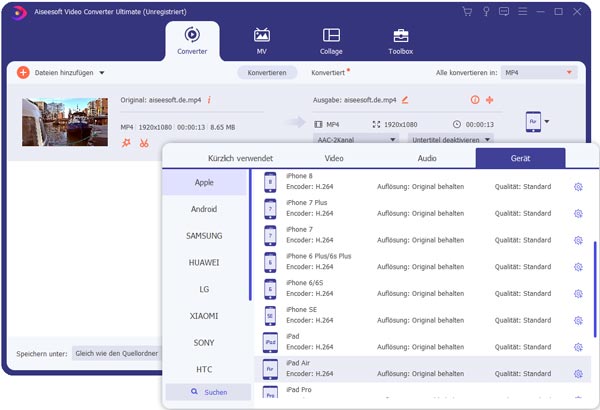The image size is (600, 410).
Task: Open the hamburger menu icon
Action: [523, 11]
